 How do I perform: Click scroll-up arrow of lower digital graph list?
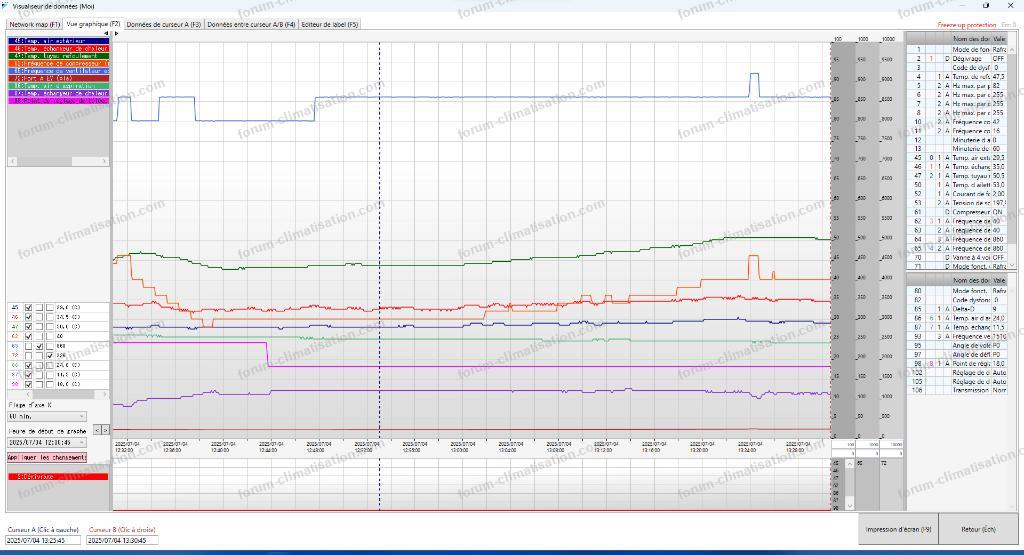850,464
